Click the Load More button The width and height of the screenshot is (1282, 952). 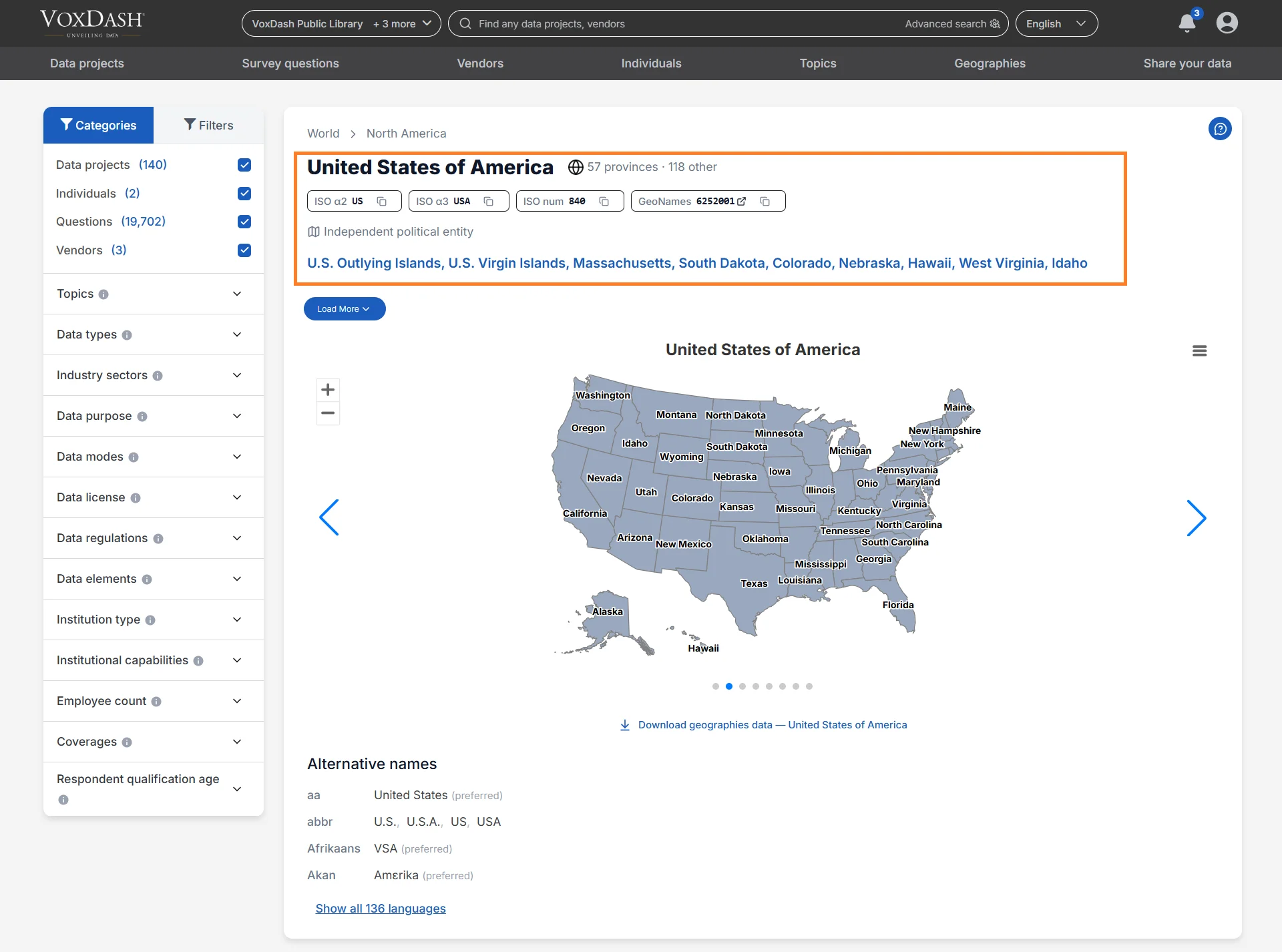point(345,309)
